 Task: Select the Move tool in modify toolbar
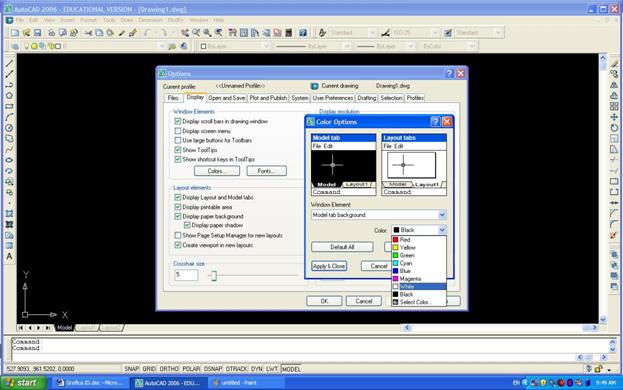coord(614,117)
